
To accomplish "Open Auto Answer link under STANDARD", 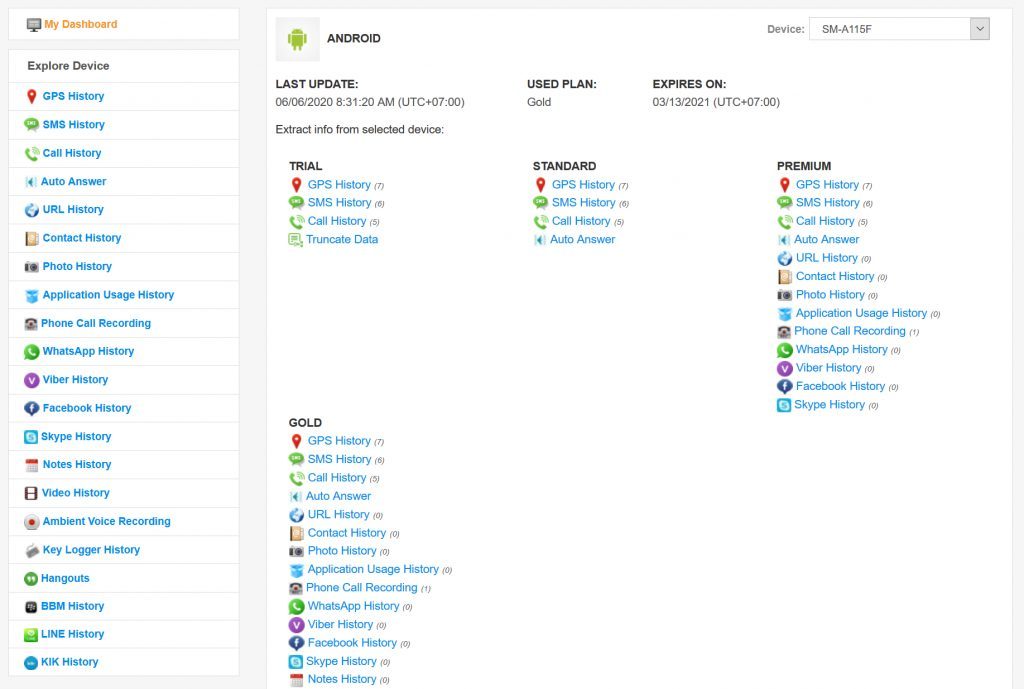I will (x=582, y=239).
